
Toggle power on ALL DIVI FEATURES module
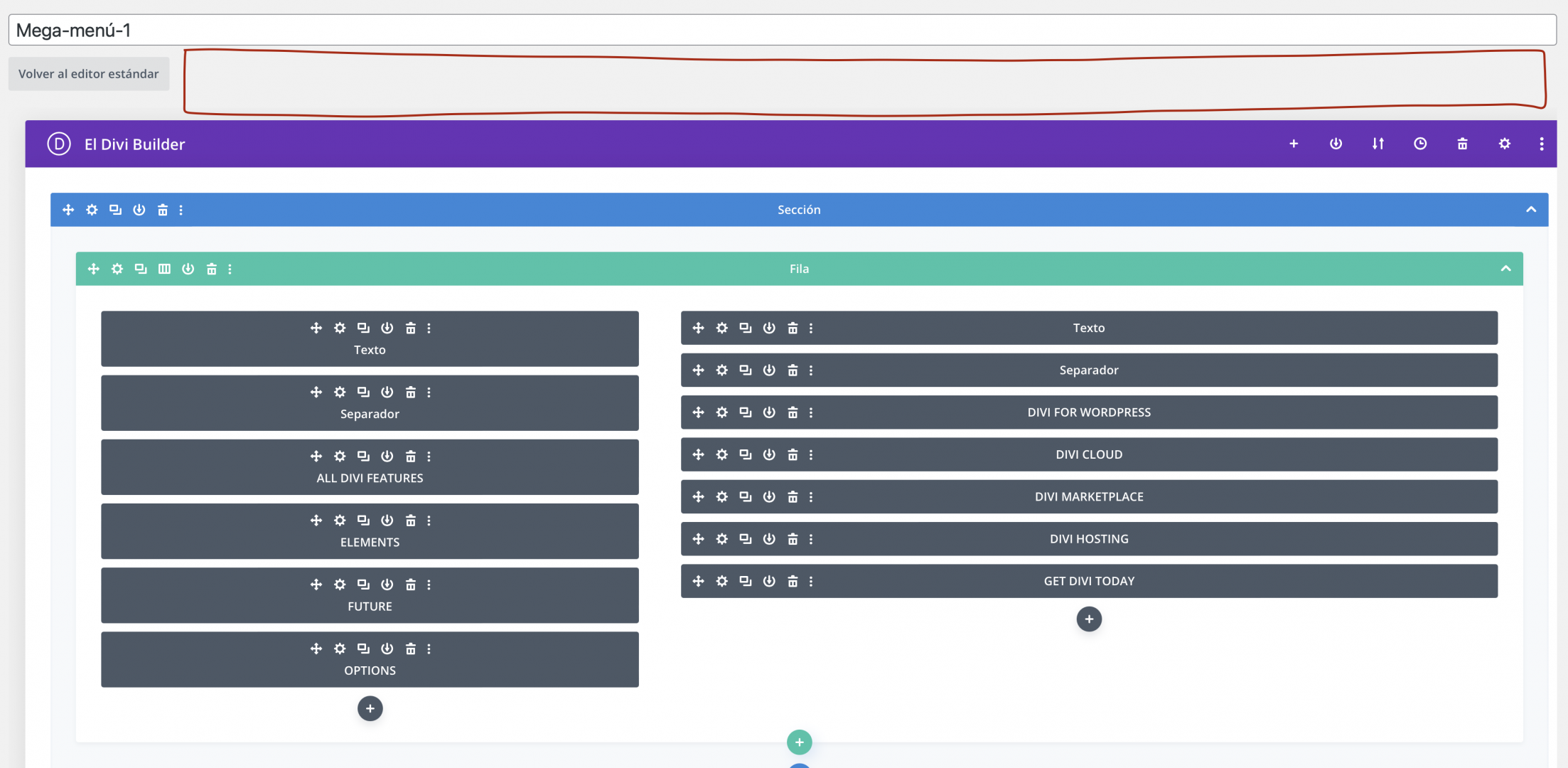click(387, 457)
